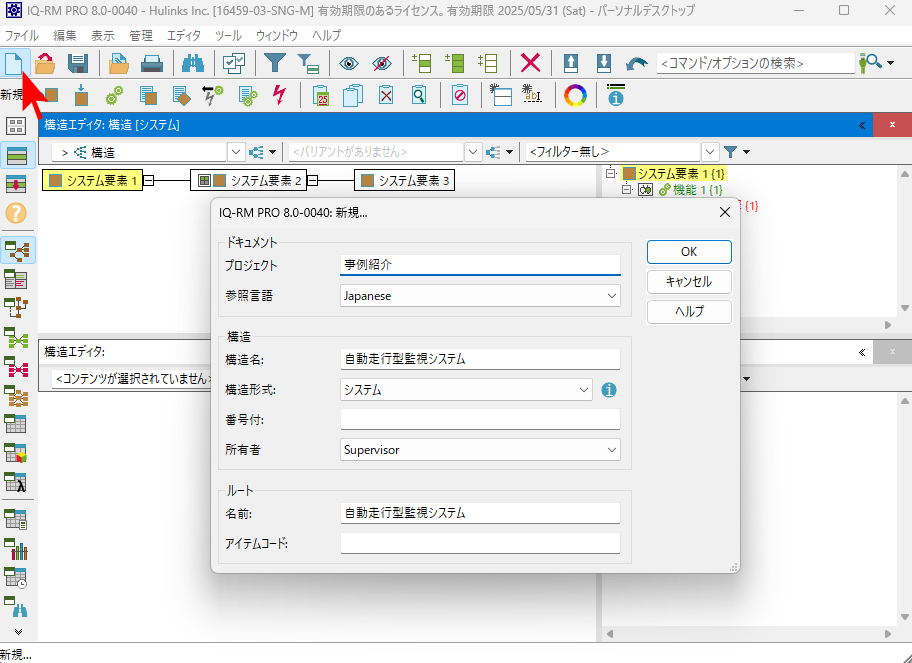Click the red lightning bolt icon
This screenshot has width=912, height=663.
pos(279,96)
